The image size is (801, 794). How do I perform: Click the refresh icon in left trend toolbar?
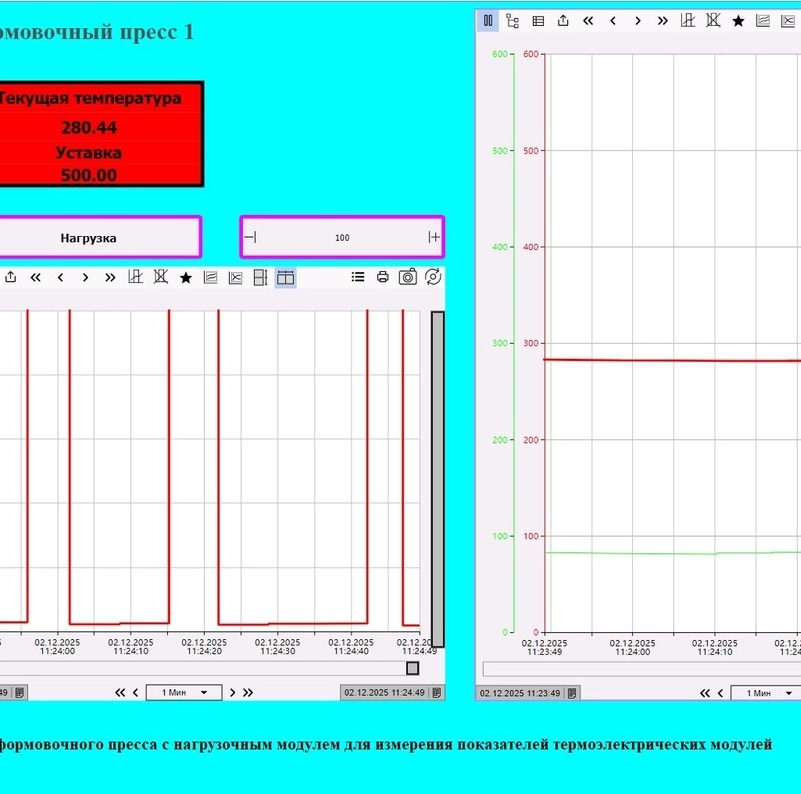pos(433,278)
